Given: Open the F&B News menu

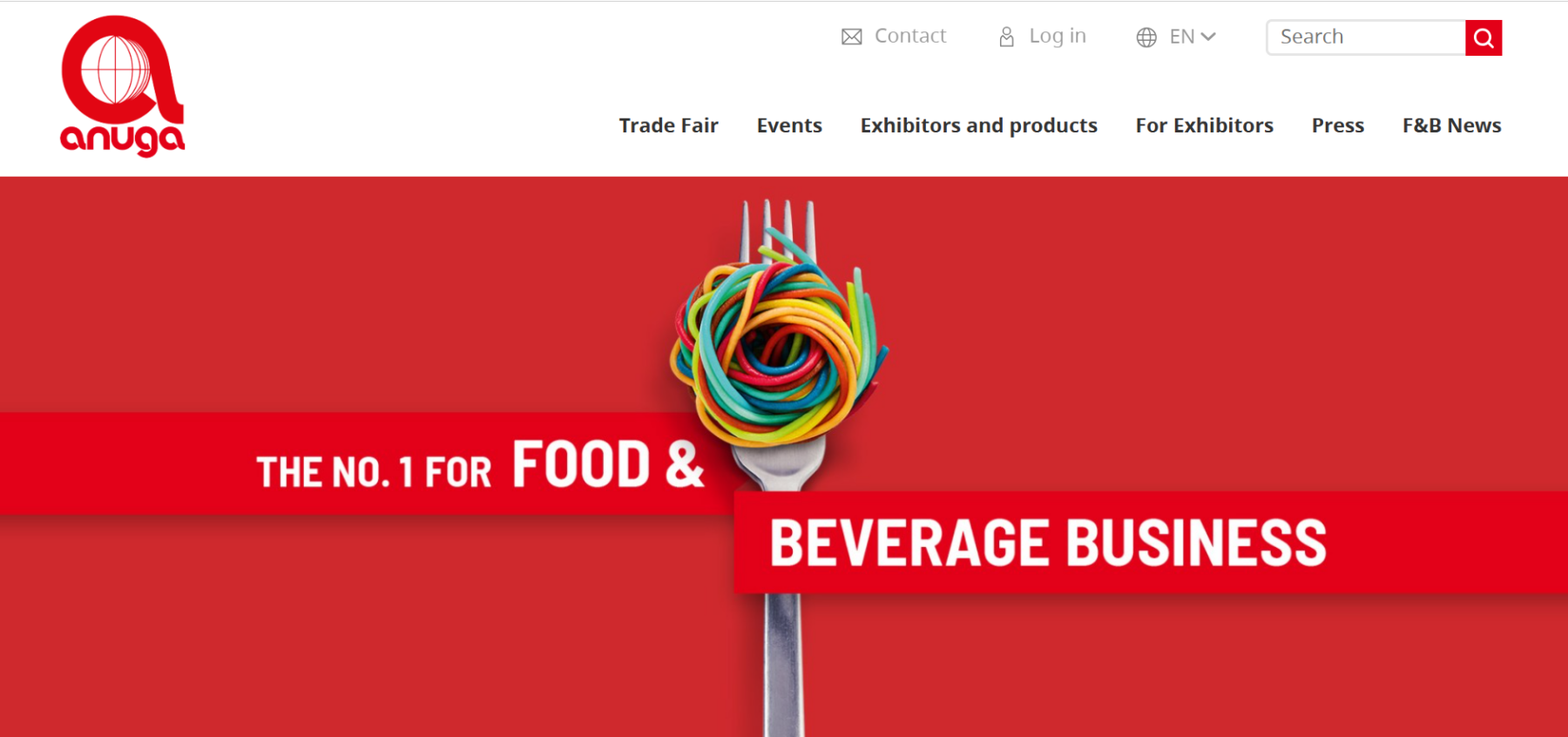Looking at the screenshot, I should 1451,125.
